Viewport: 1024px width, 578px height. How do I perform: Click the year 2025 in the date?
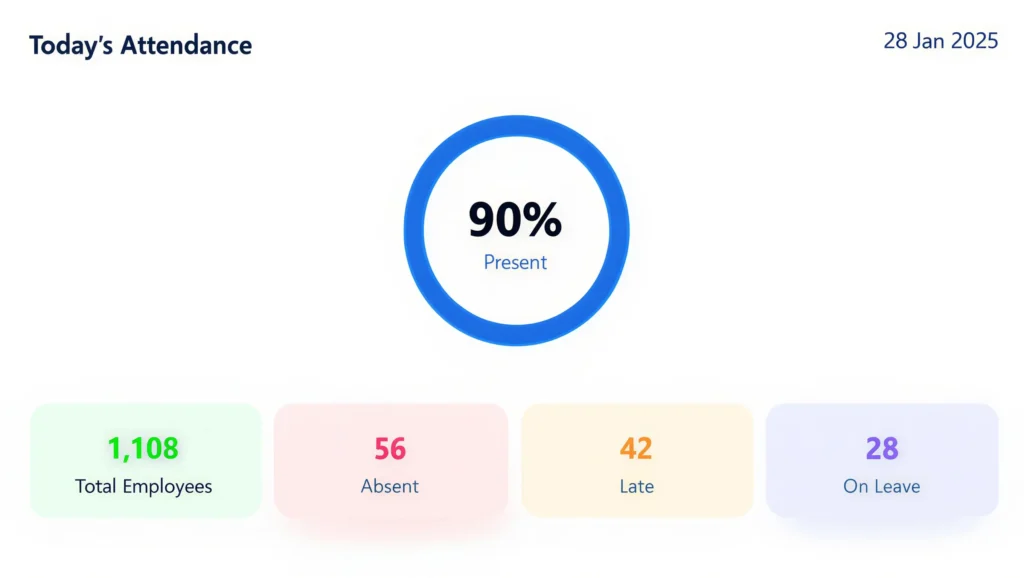point(974,41)
